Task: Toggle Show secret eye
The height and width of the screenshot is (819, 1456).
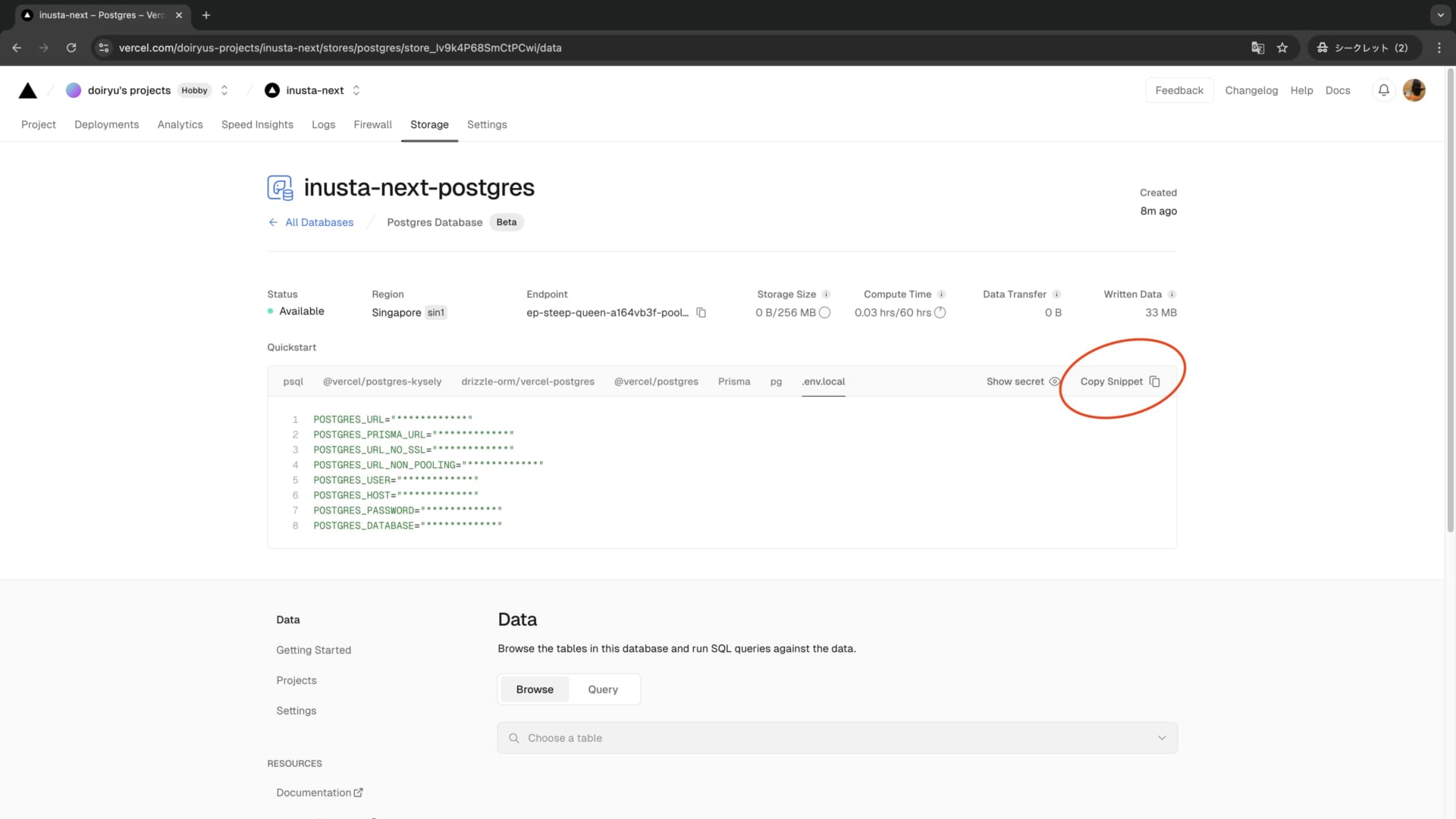Action: [1054, 381]
